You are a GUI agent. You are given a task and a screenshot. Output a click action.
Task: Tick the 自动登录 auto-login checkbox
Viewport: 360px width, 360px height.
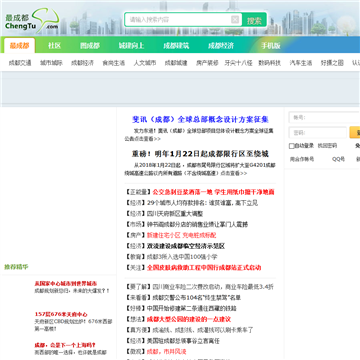click(x=292, y=146)
